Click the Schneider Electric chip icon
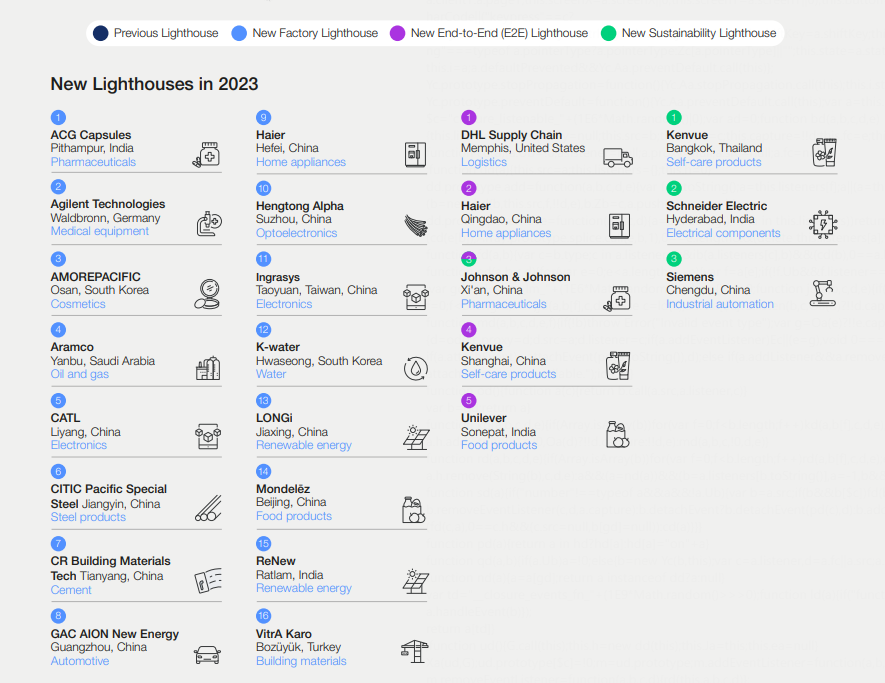 823,225
